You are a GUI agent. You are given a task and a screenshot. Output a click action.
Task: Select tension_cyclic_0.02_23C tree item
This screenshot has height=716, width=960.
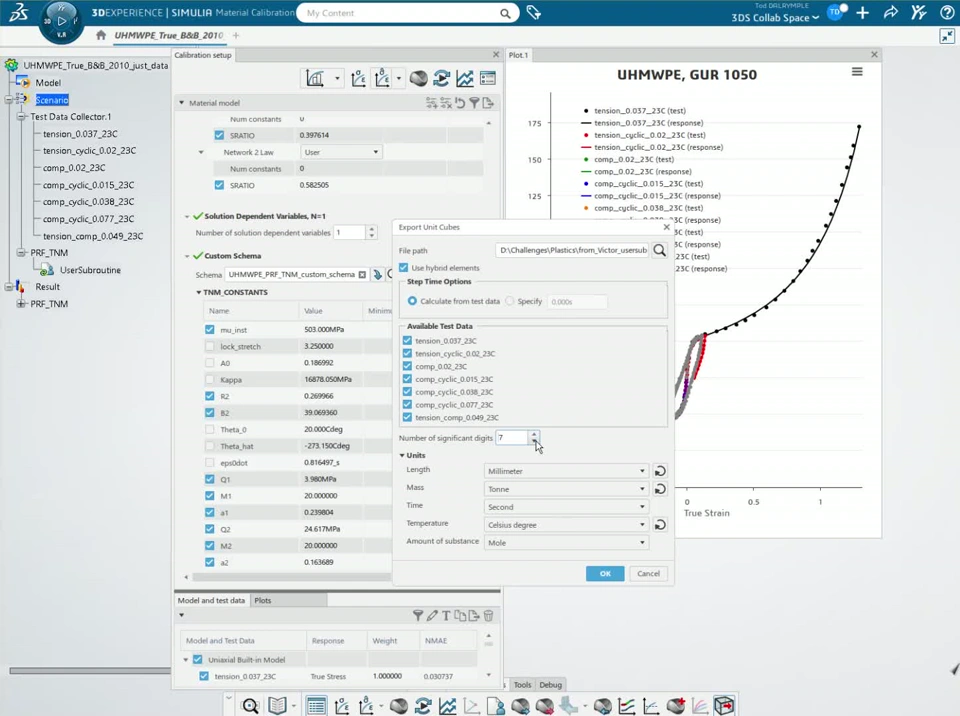point(89,151)
